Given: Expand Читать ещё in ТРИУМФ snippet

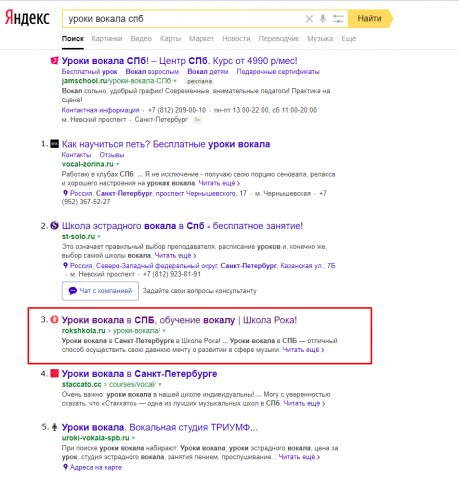Looking at the screenshot, I should [x=299, y=457].
